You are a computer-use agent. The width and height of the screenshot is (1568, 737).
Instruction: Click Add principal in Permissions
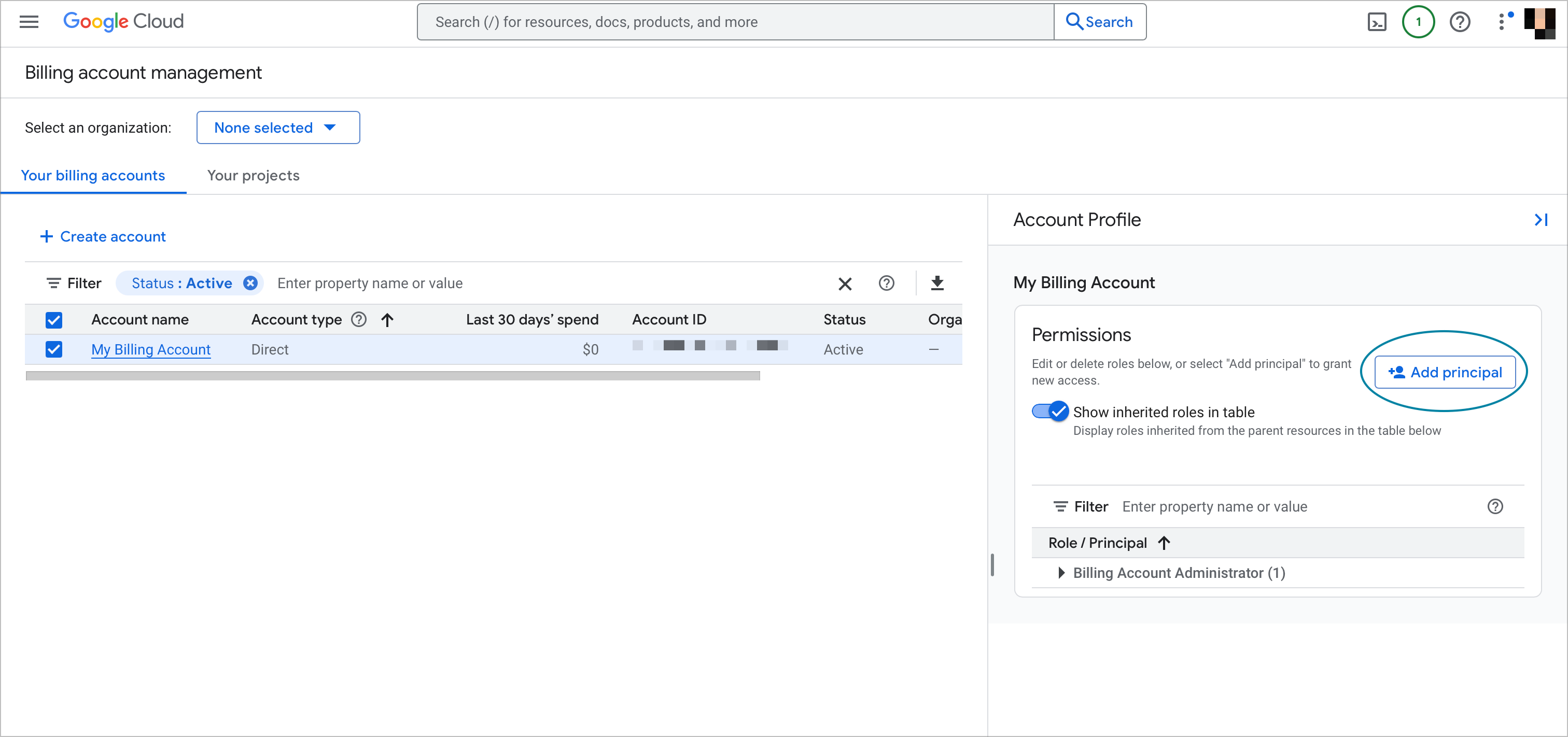coord(1445,372)
